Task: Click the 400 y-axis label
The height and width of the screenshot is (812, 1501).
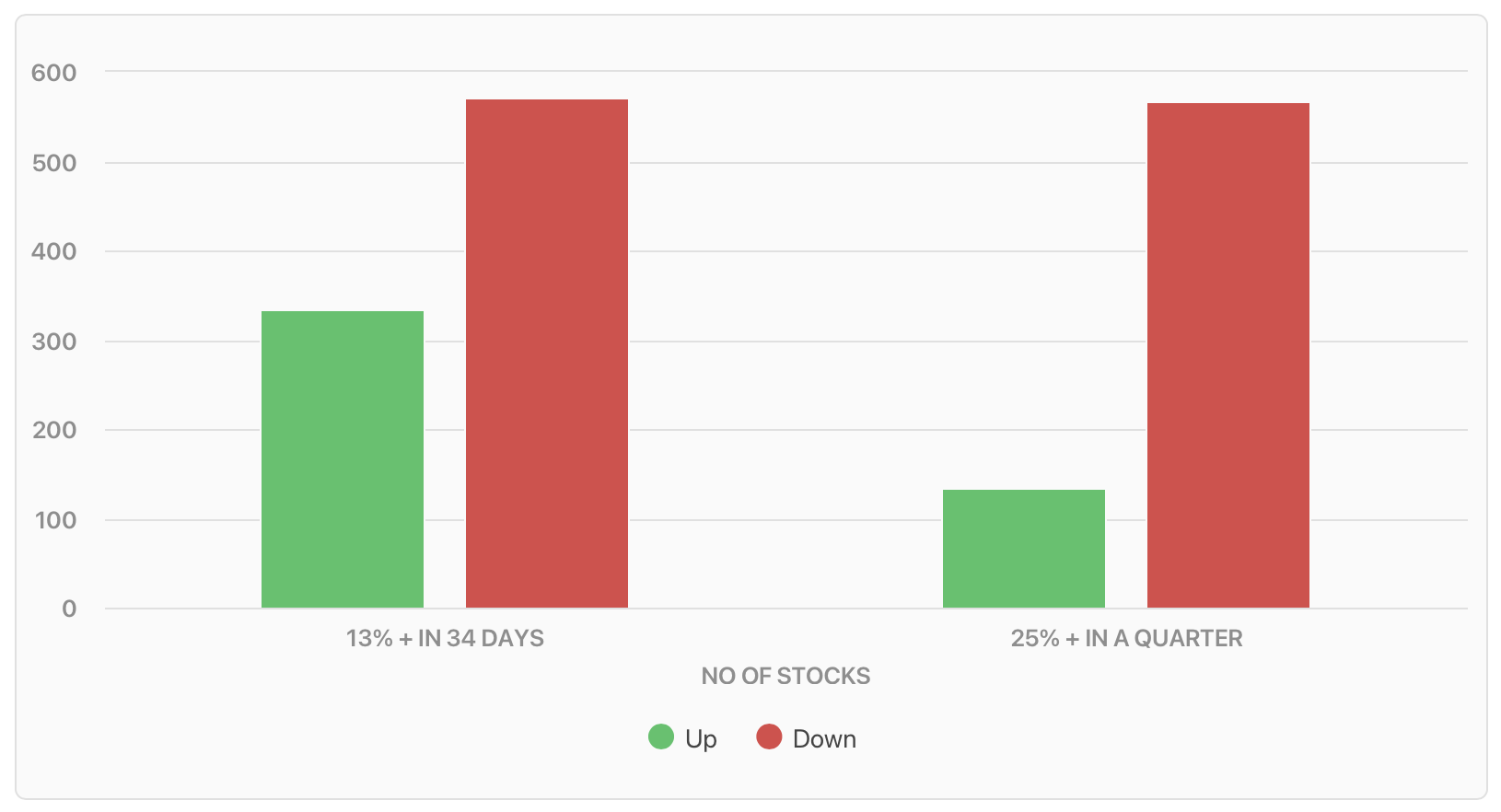Action: [x=53, y=251]
